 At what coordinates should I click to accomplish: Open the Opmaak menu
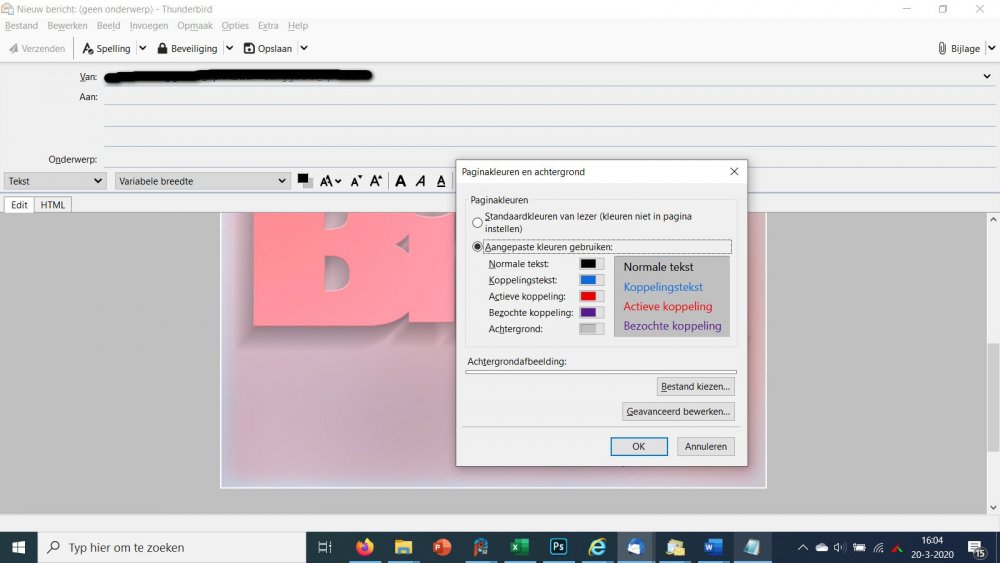(x=194, y=25)
